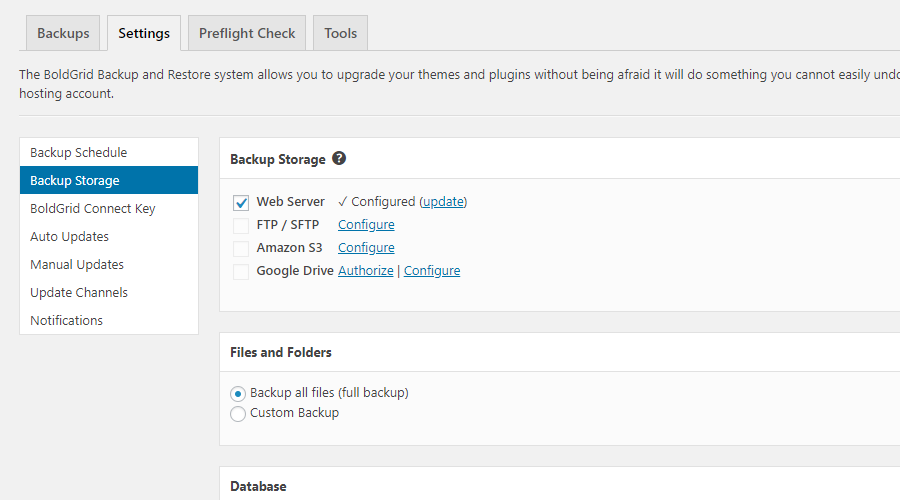Check the Google Drive storage checkbox
This screenshot has height=500, width=900.
click(x=241, y=271)
